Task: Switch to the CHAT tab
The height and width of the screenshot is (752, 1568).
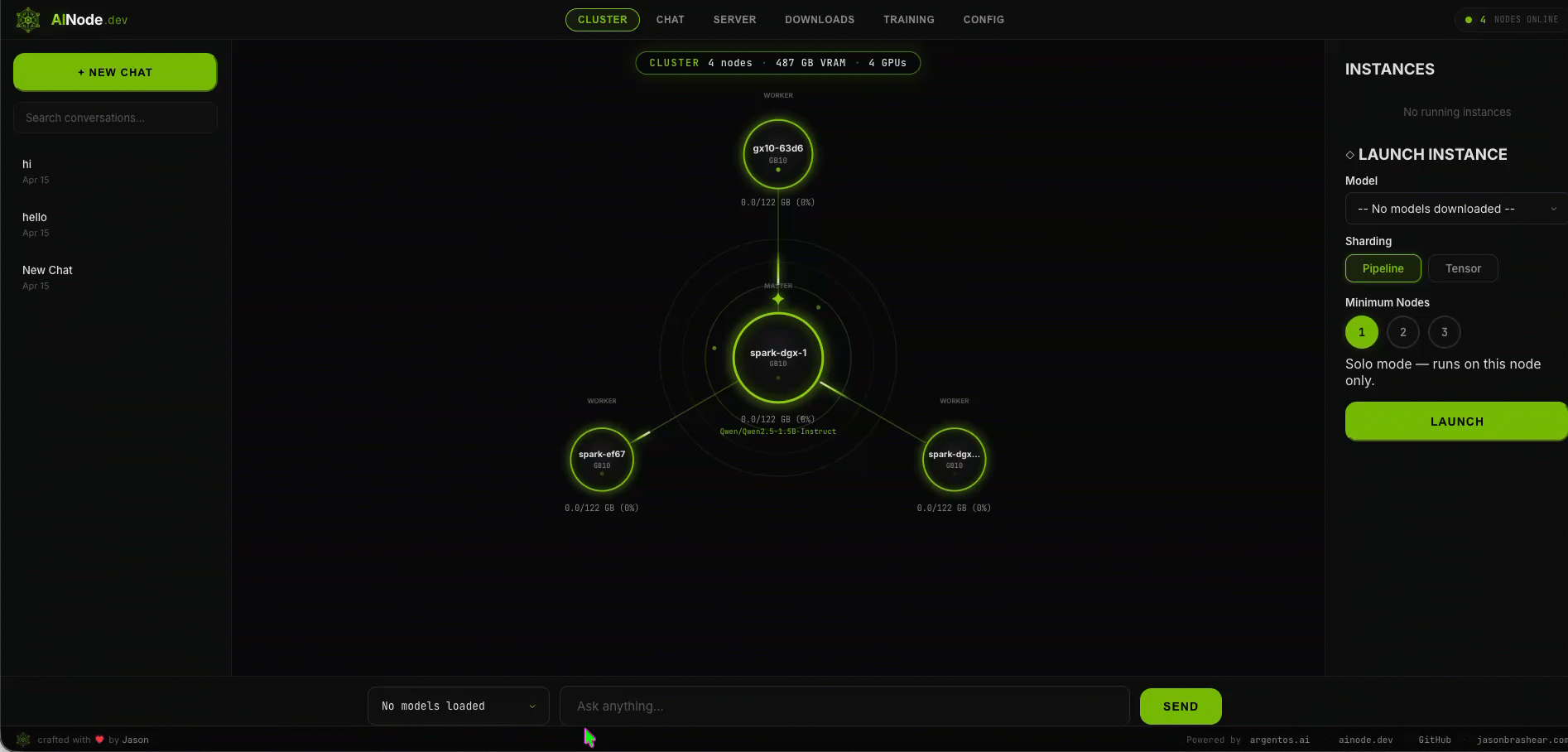Action: pos(671,20)
